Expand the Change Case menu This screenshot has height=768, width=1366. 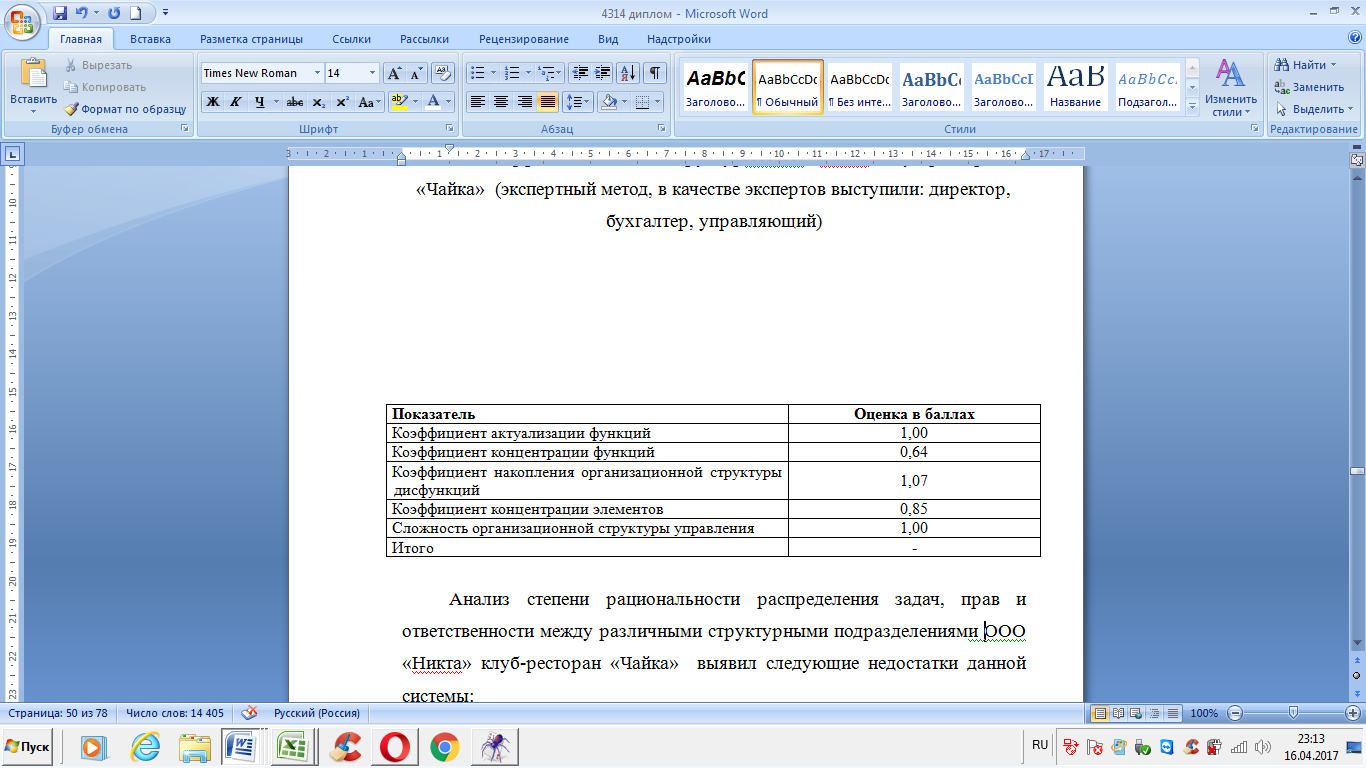pyautogui.click(x=369, y=102)
